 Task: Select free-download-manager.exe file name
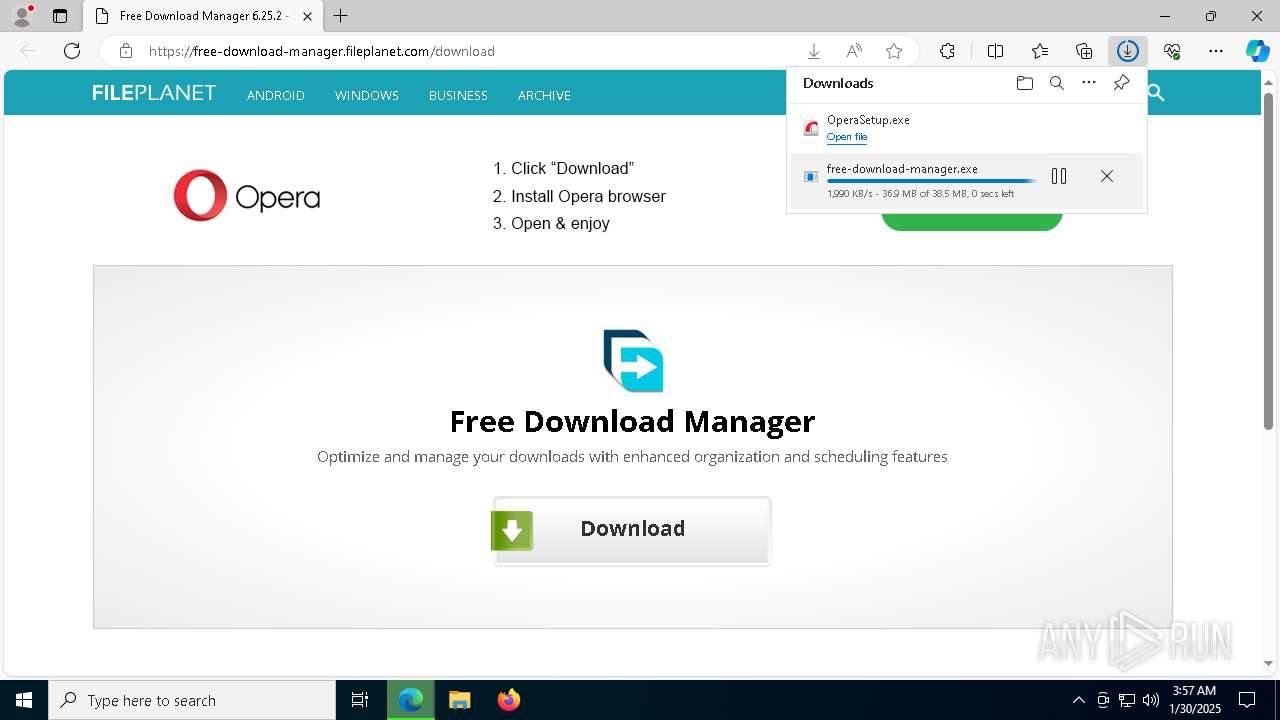click(902, 169)
